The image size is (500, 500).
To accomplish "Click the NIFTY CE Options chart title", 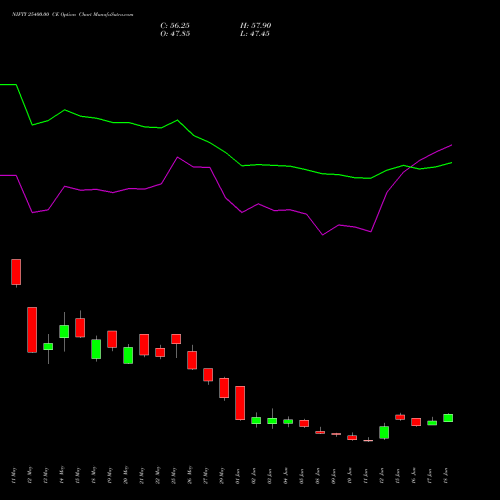I will pos(73,15).
